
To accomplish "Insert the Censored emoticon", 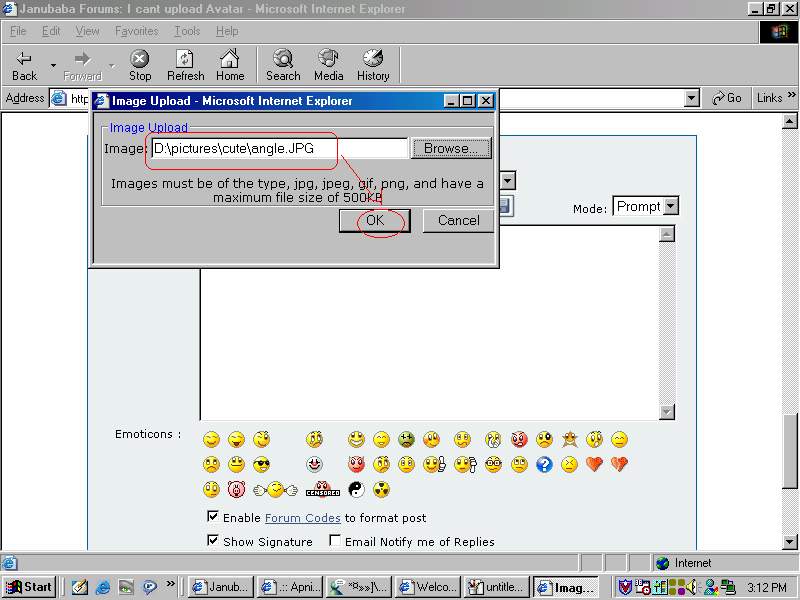I will (322, 489).
